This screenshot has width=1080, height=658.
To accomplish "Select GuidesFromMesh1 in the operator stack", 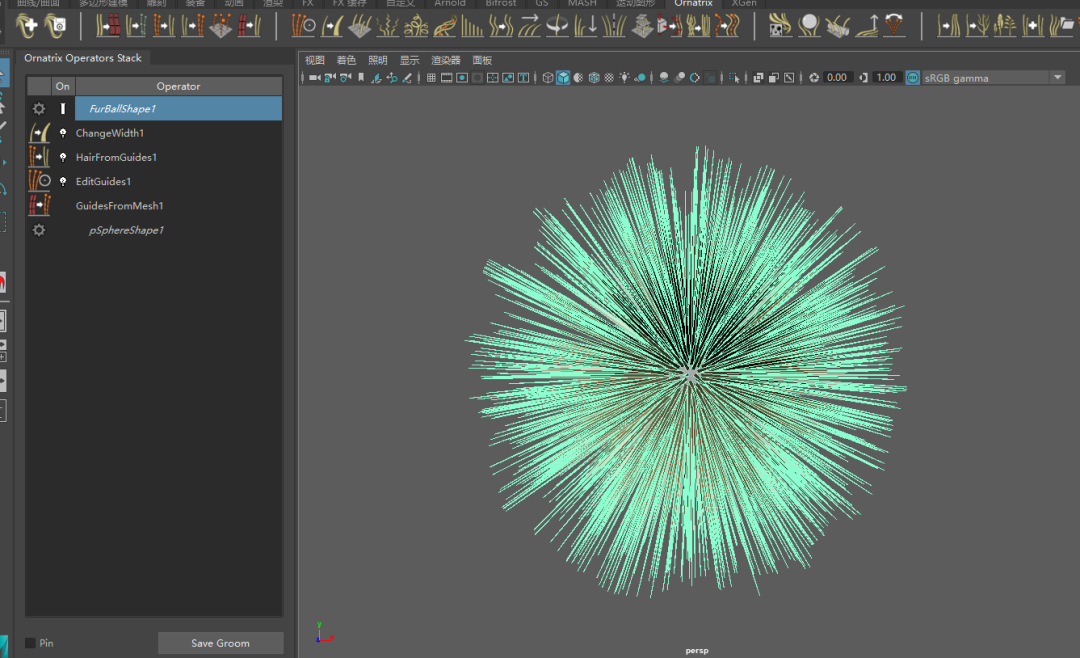I will tap(119, 206).
